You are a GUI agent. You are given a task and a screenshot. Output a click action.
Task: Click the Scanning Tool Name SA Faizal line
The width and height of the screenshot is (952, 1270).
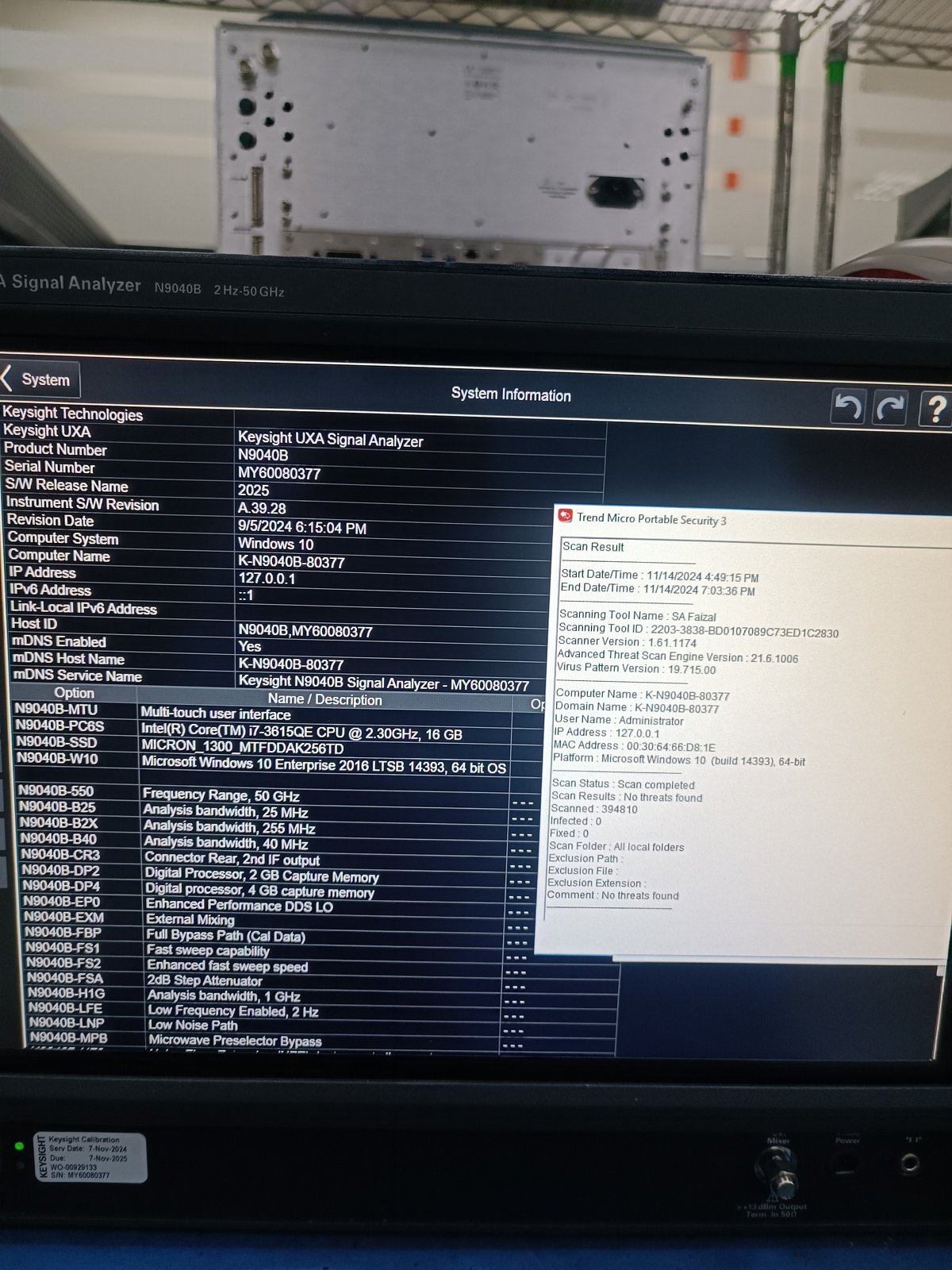coord(638,615)
